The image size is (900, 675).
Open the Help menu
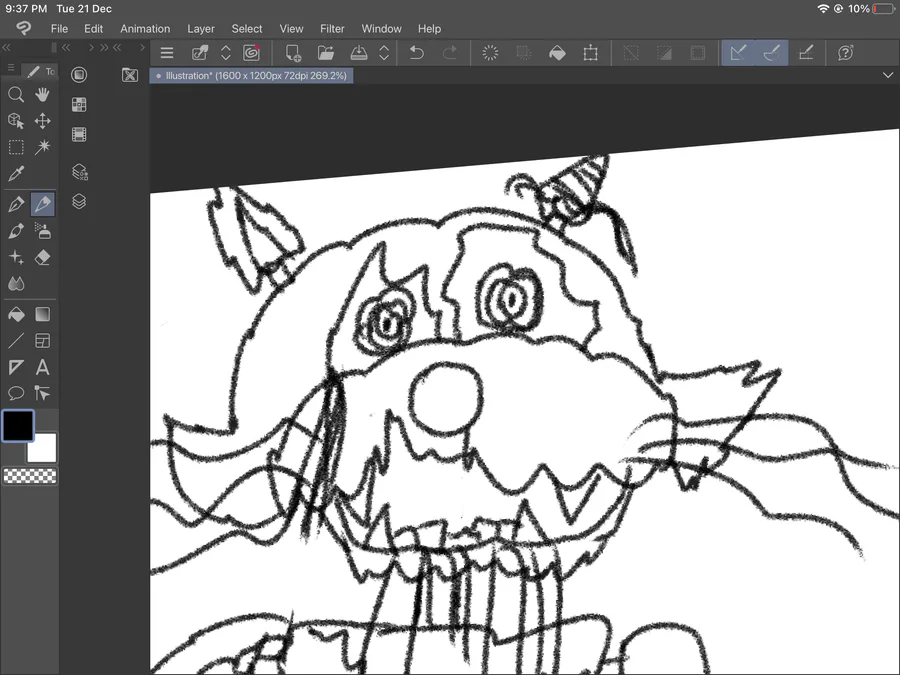click(x=429, y=29)
